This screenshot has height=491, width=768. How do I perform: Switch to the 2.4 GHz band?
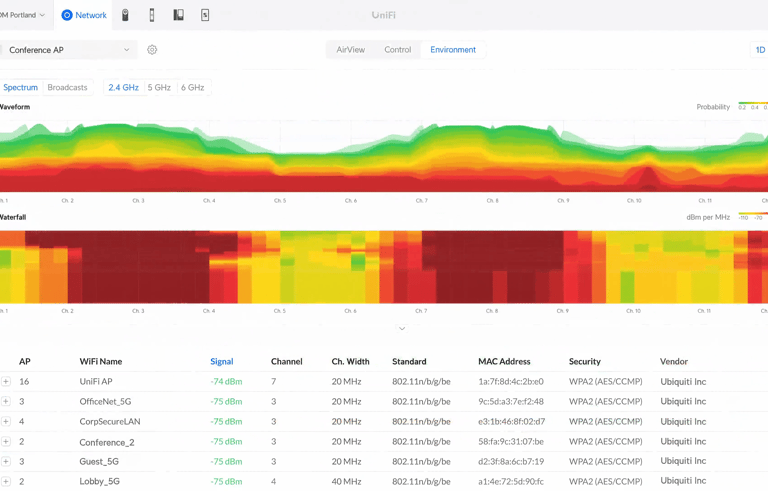(x=123, y=88)
